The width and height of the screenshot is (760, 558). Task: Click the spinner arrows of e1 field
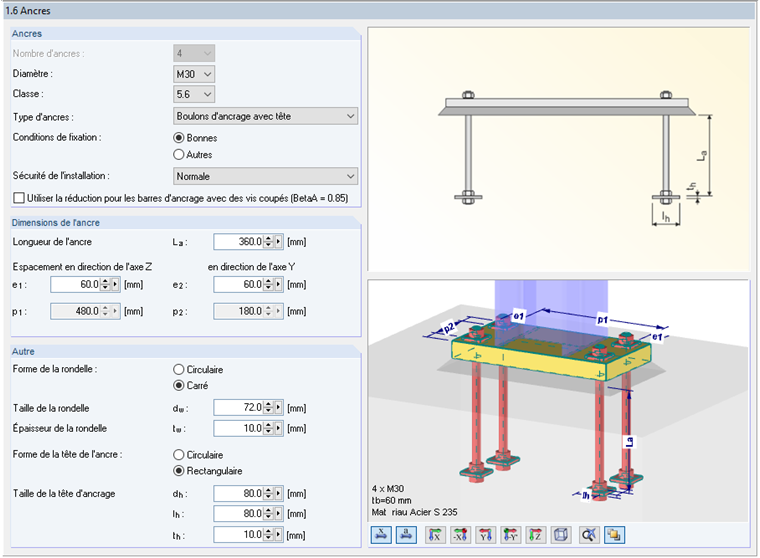105,284
